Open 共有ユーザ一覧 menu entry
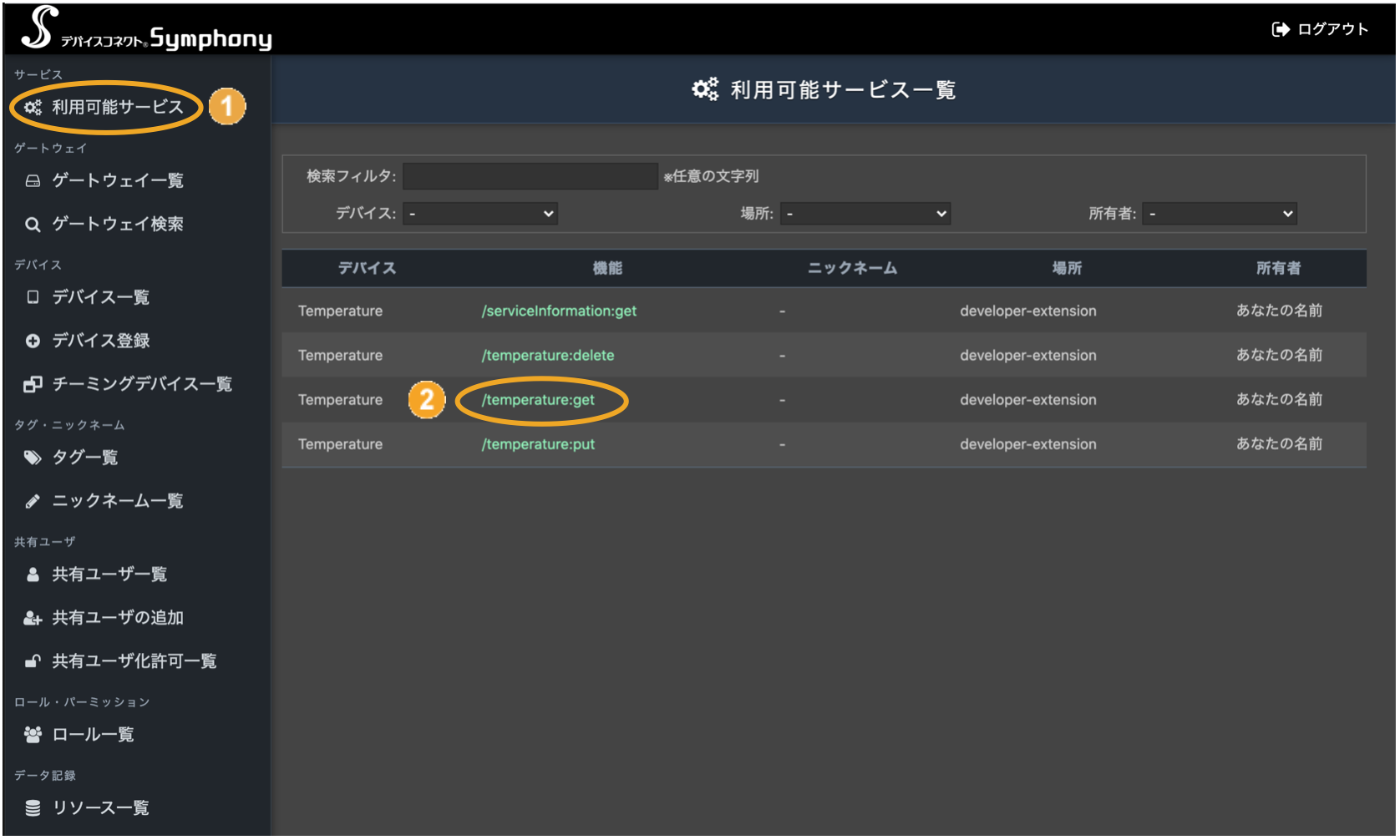Viewport: 1400px width, 840px height. pos(109,574)
